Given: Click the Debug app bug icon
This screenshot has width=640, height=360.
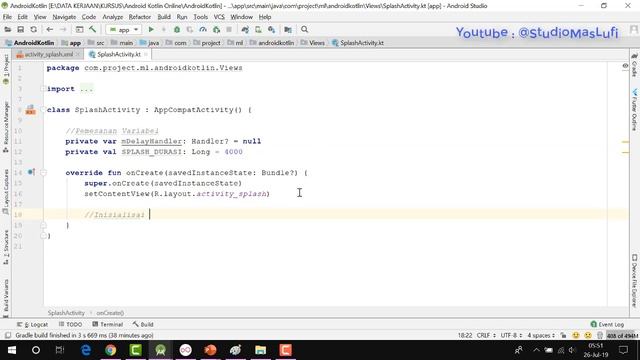Looking at the screenshot, I should point(177,29).
